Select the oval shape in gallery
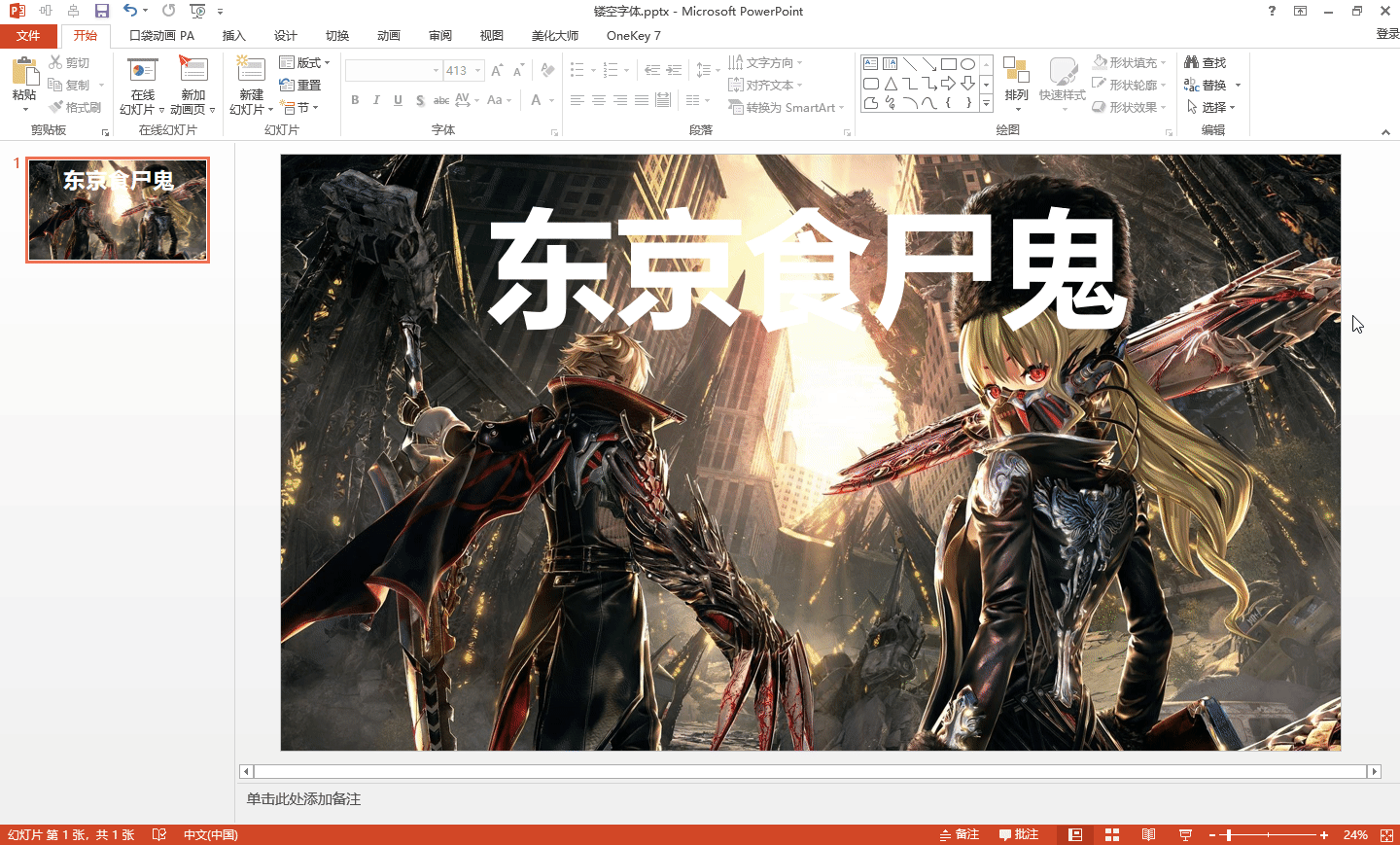The height and width of the screenshot is (845, 1400). [x=967, y=64]
